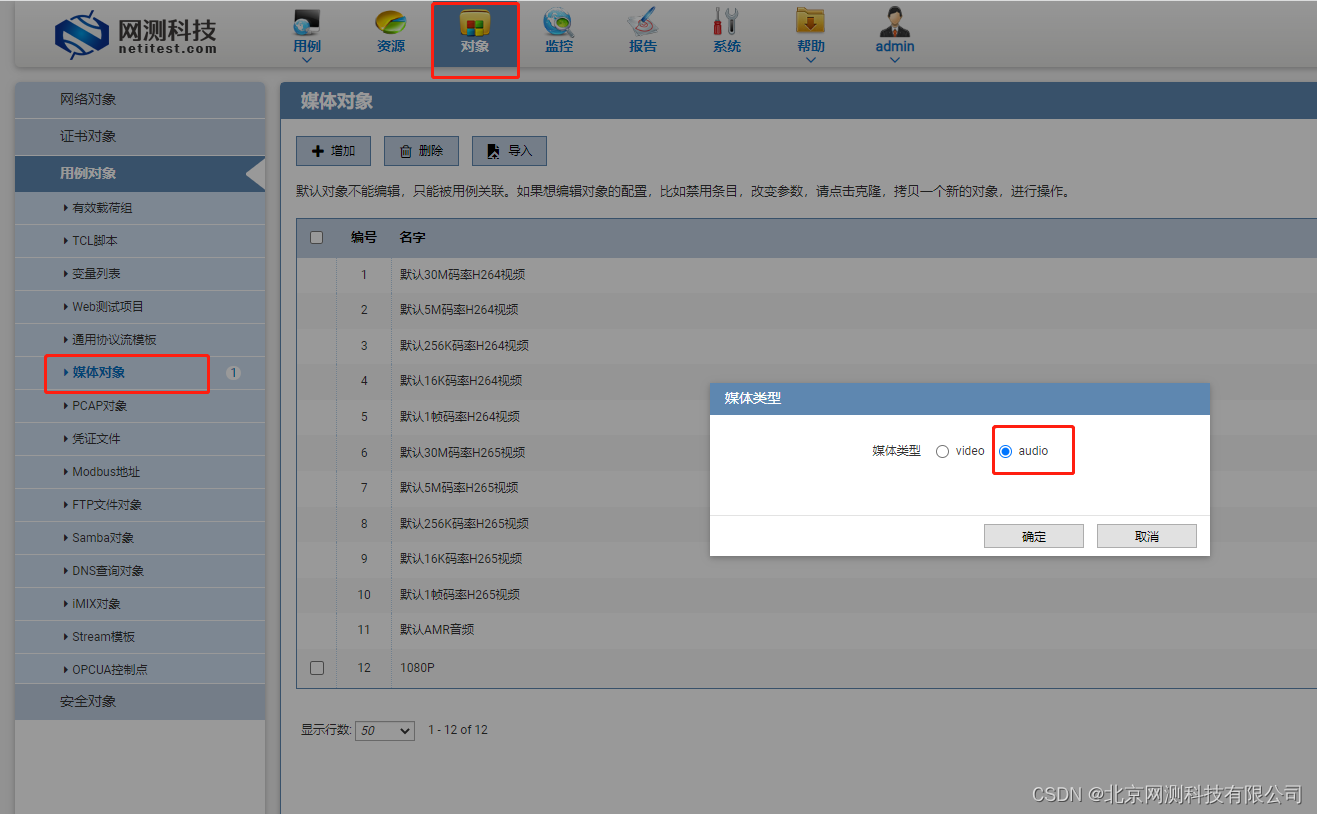
Task: Toggle the select-all checkbox in table header
Action: click(x=317, y=237)
